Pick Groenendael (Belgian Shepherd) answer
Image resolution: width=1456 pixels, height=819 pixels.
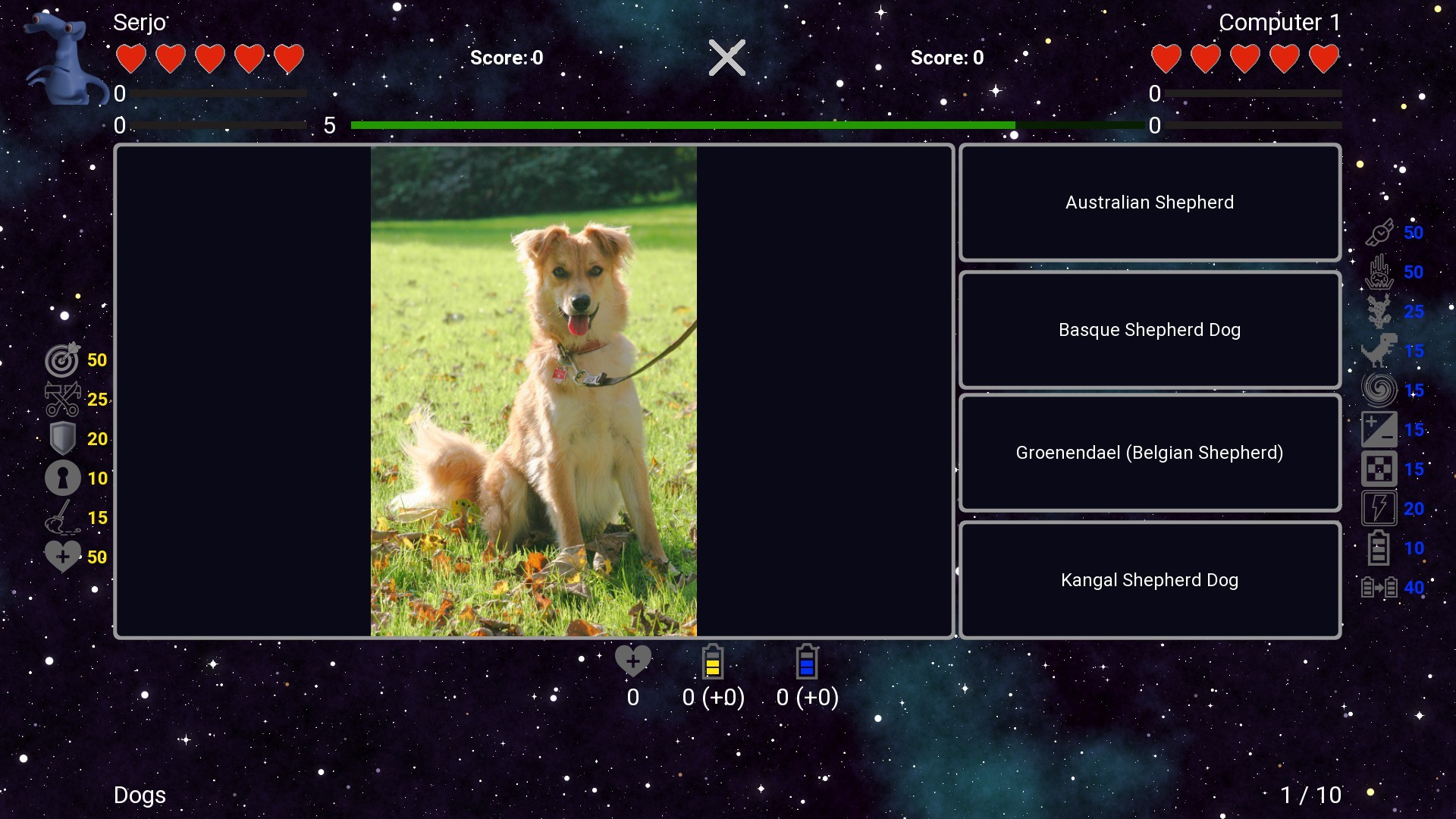pos(1150,453)
